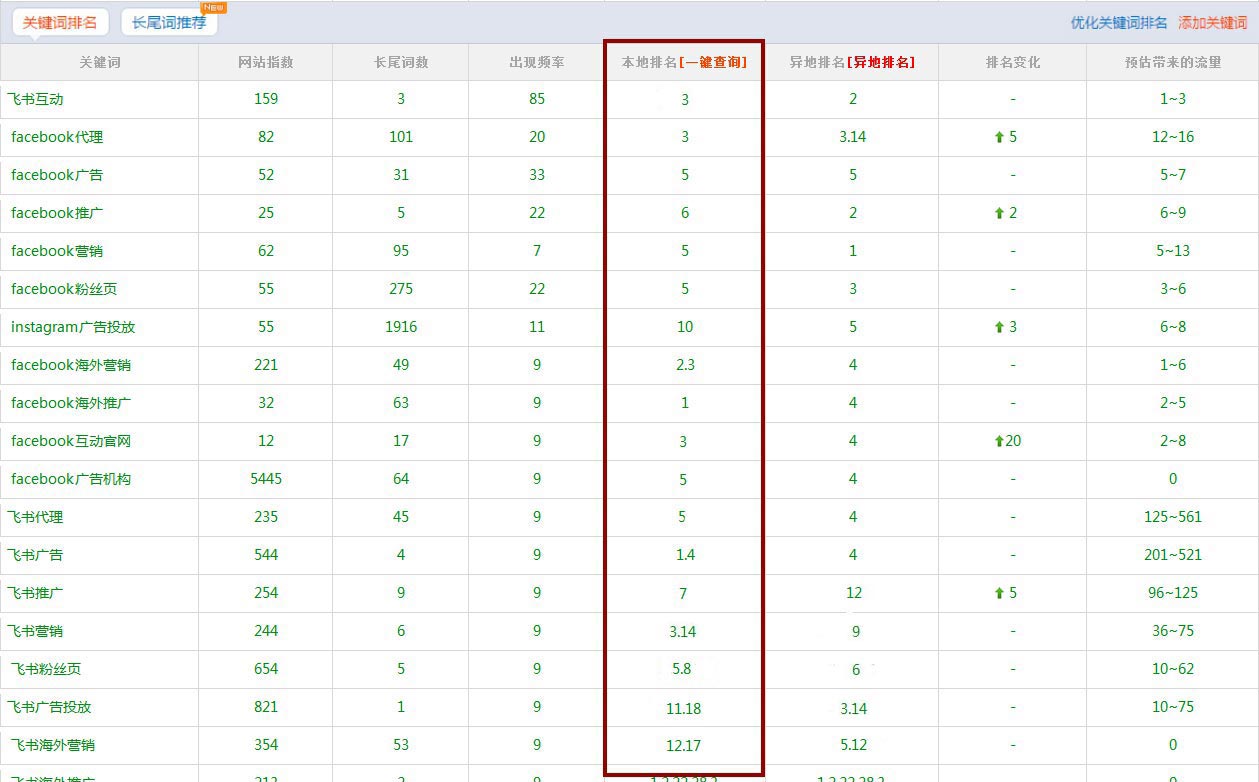Click the local rank value 2.3
Image resolution: width=1259 pixels, height=782 pixels.
(x=684, y=365)
